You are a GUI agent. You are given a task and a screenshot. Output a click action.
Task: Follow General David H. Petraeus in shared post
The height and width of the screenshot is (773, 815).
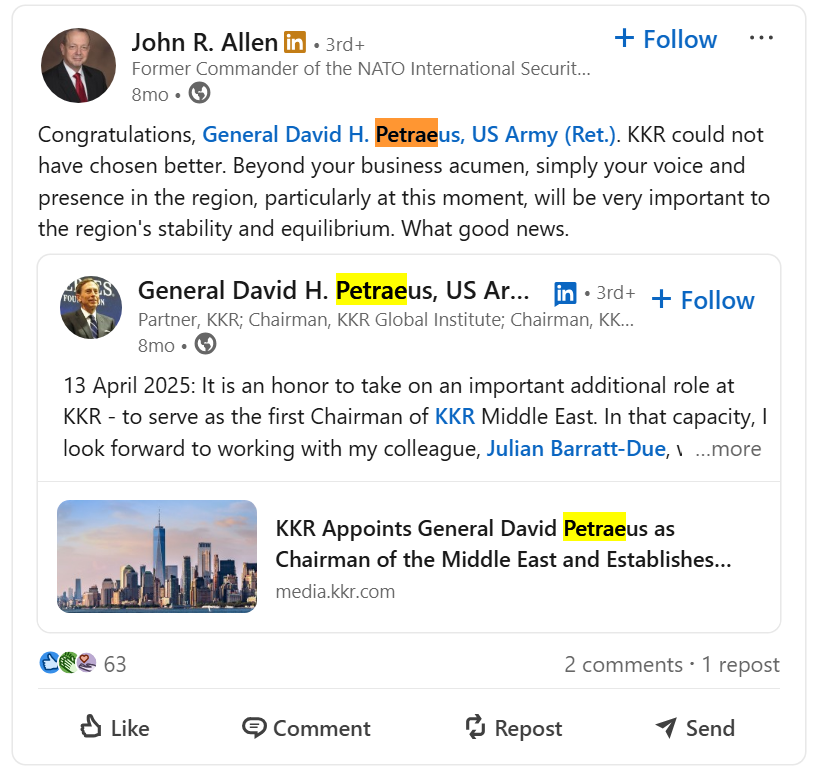(702, 300)
